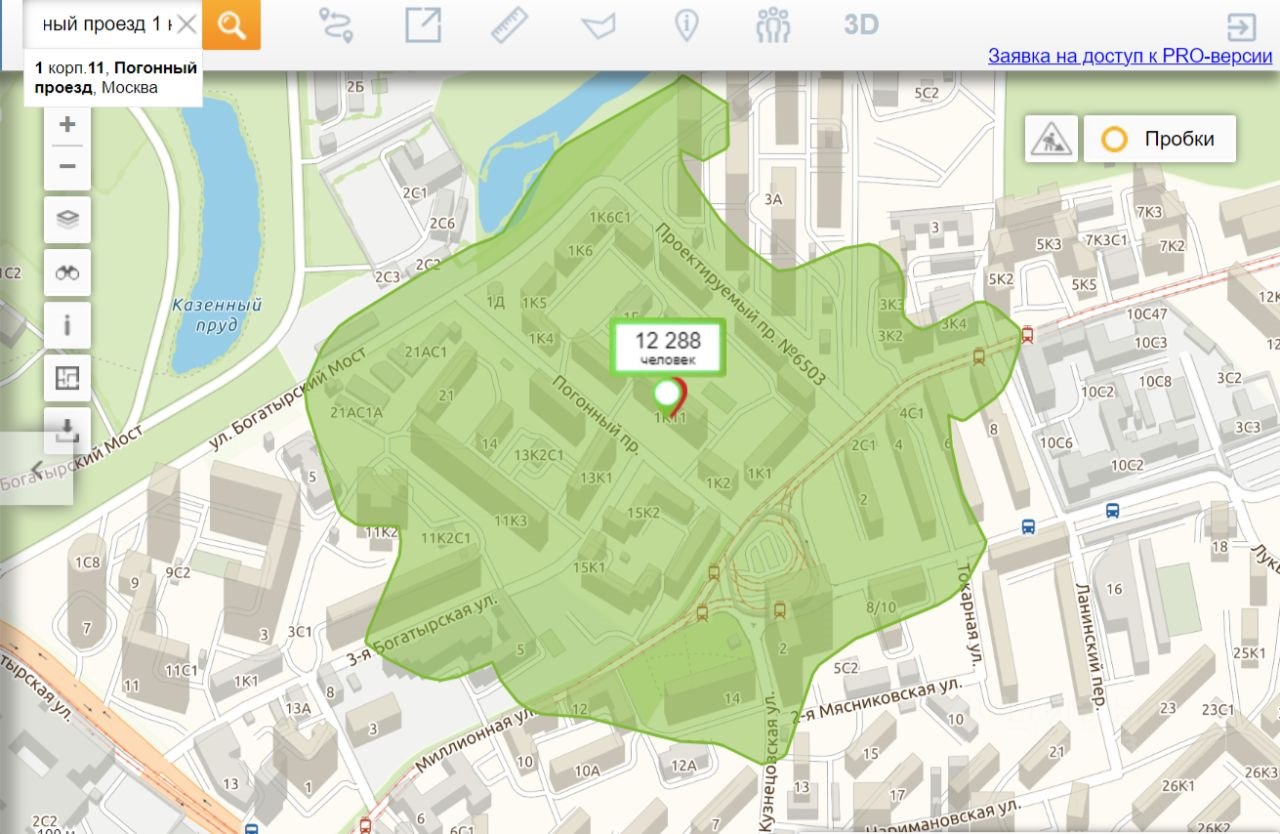Viewport: 1280px width, 834px height.
Task: Select the polygon area tool icon
Action: click(x=598, y=25)
